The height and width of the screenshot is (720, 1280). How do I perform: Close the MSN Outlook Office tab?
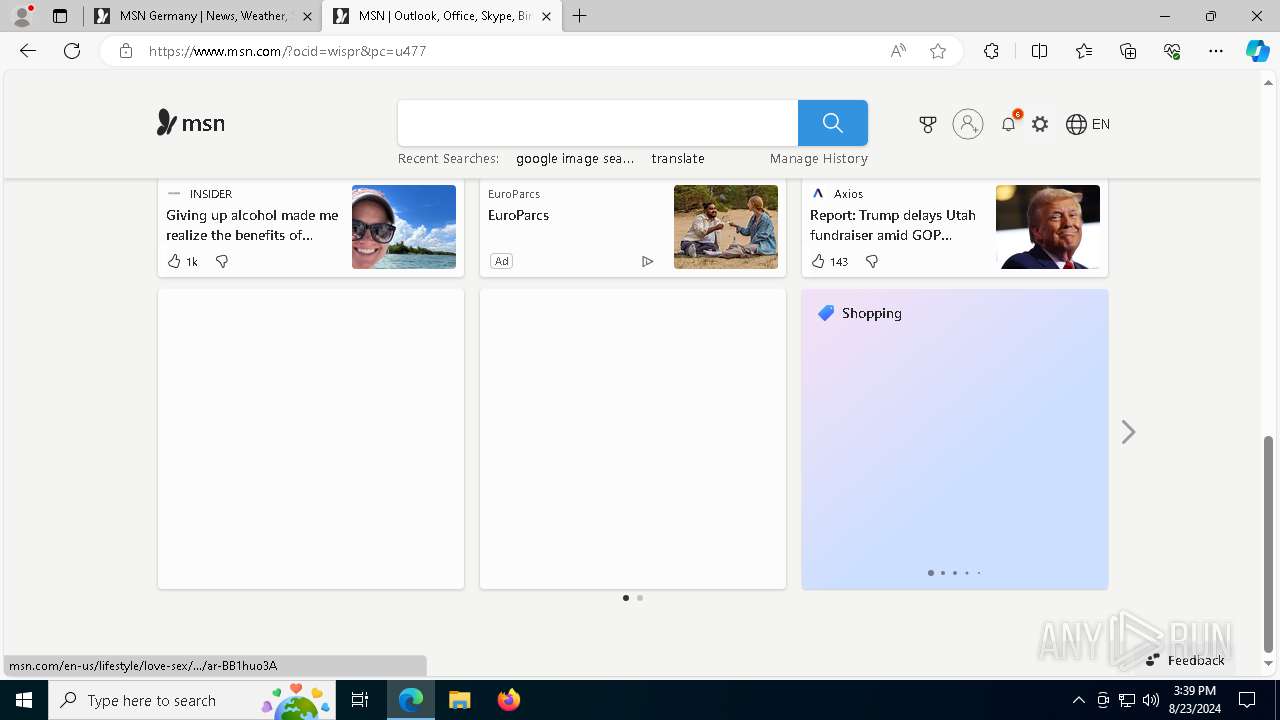click(546, 16)
